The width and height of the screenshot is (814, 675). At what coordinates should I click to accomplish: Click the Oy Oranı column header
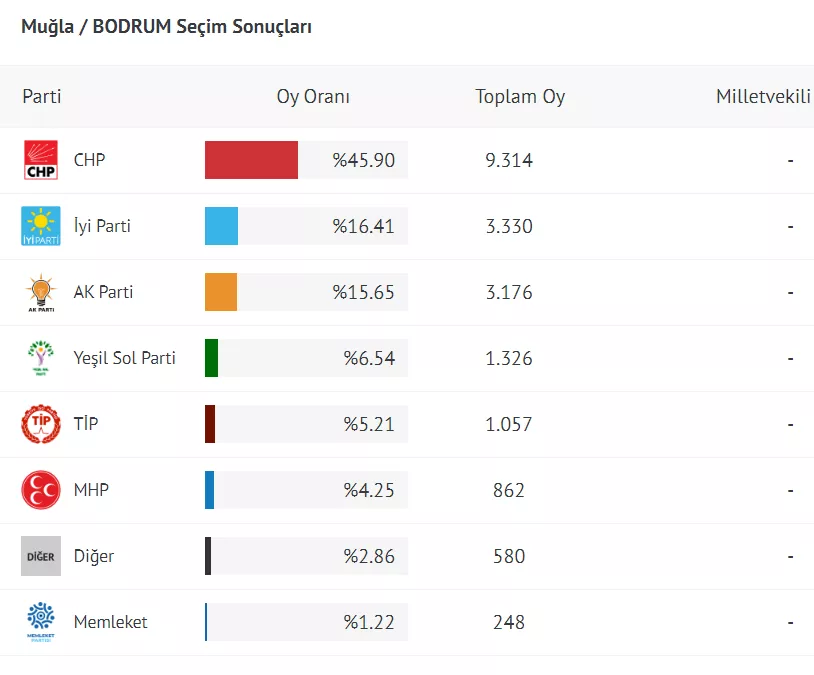pos(313,97)
